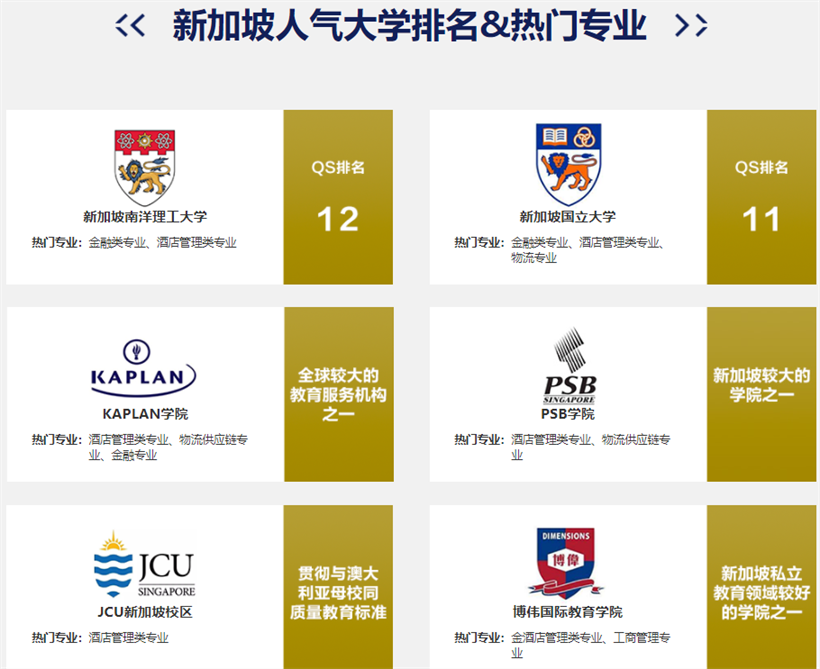Click the right double chevron beside title
820x669 pixels.
coord(691,25)
